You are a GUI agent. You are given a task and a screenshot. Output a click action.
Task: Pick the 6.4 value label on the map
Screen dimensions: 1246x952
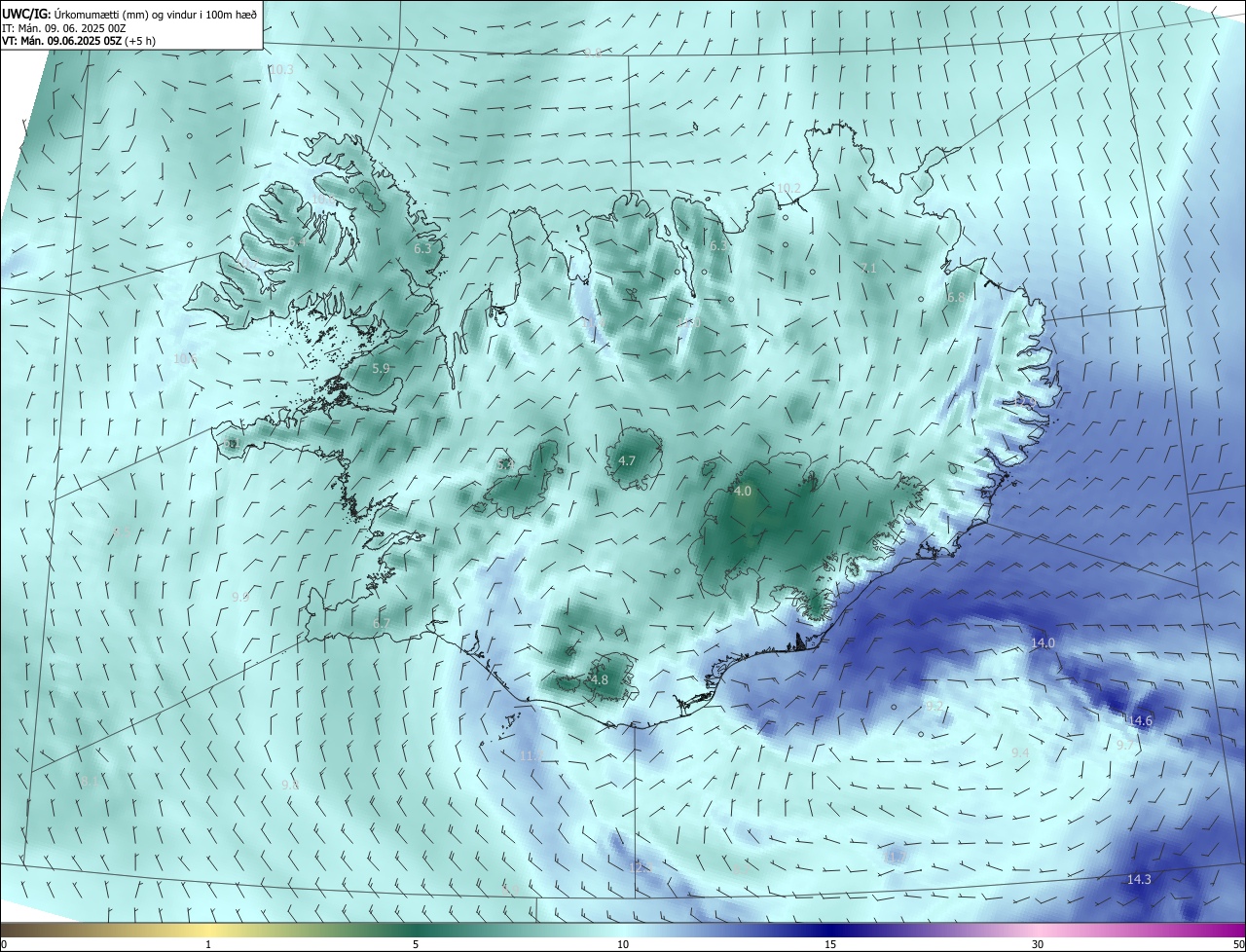point(296,242)
